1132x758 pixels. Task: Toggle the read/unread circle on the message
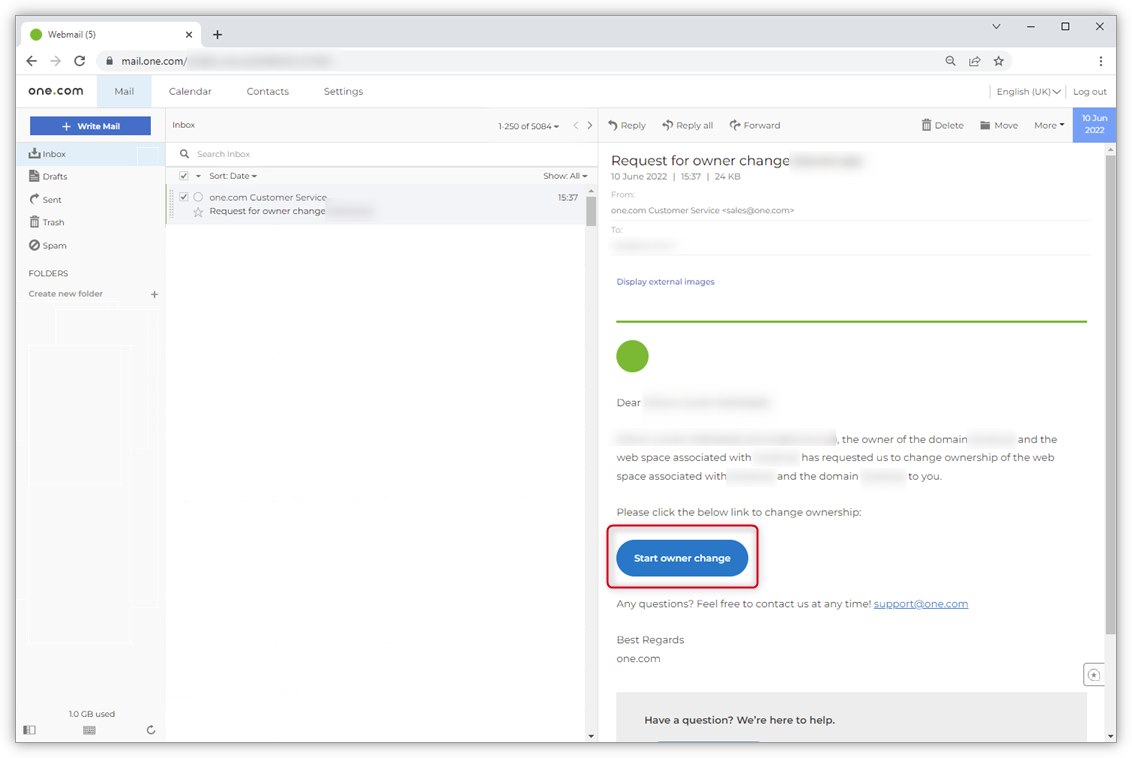(198, 197)
